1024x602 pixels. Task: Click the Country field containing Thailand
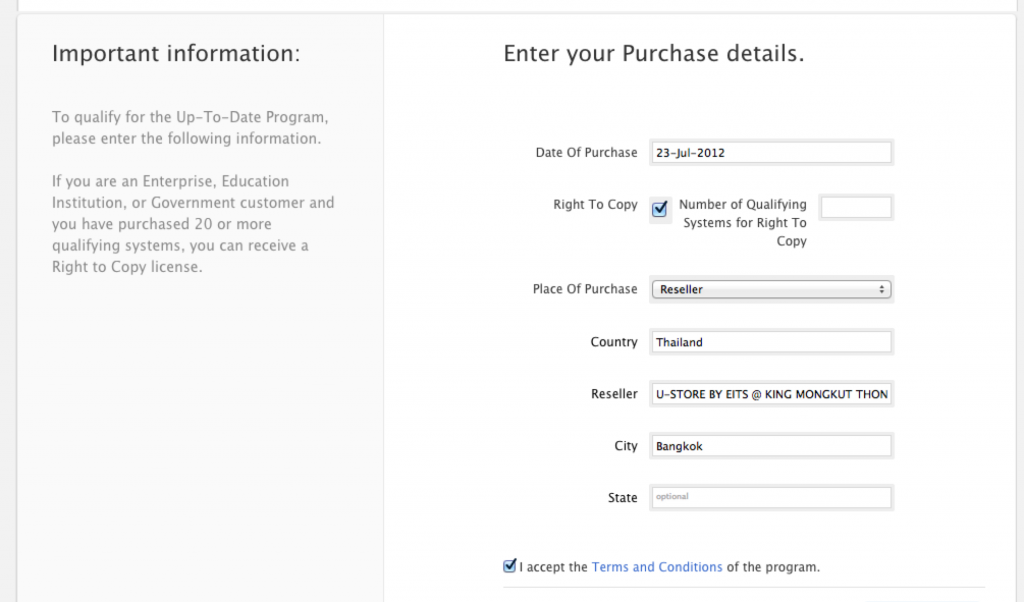pyautogui.click(x=770, y=342)
